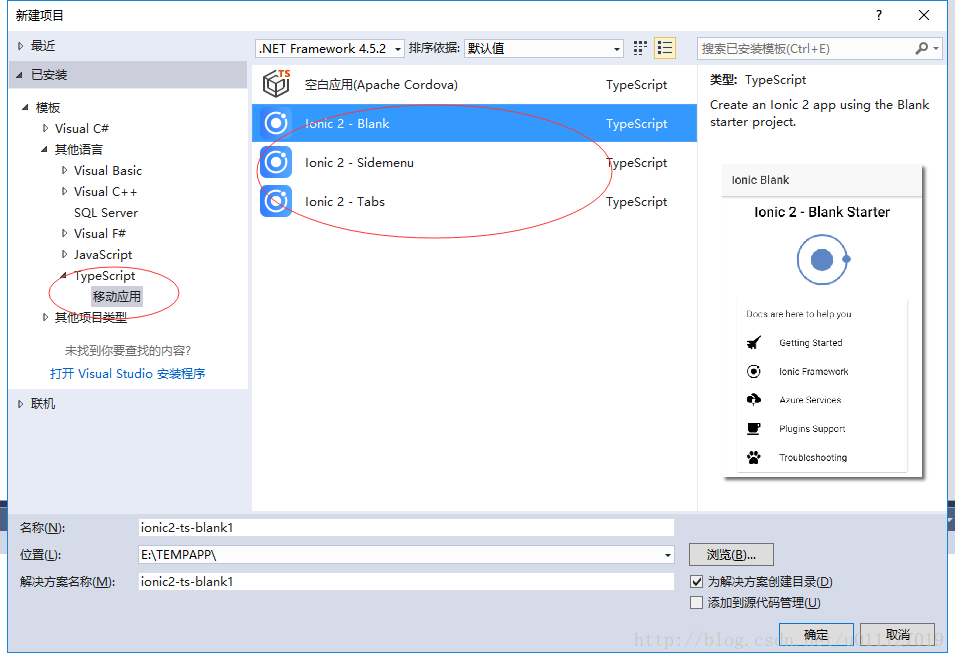
Task: Select the Ionic 2 - Sidemenu row
Action: [x=474, y=162]
